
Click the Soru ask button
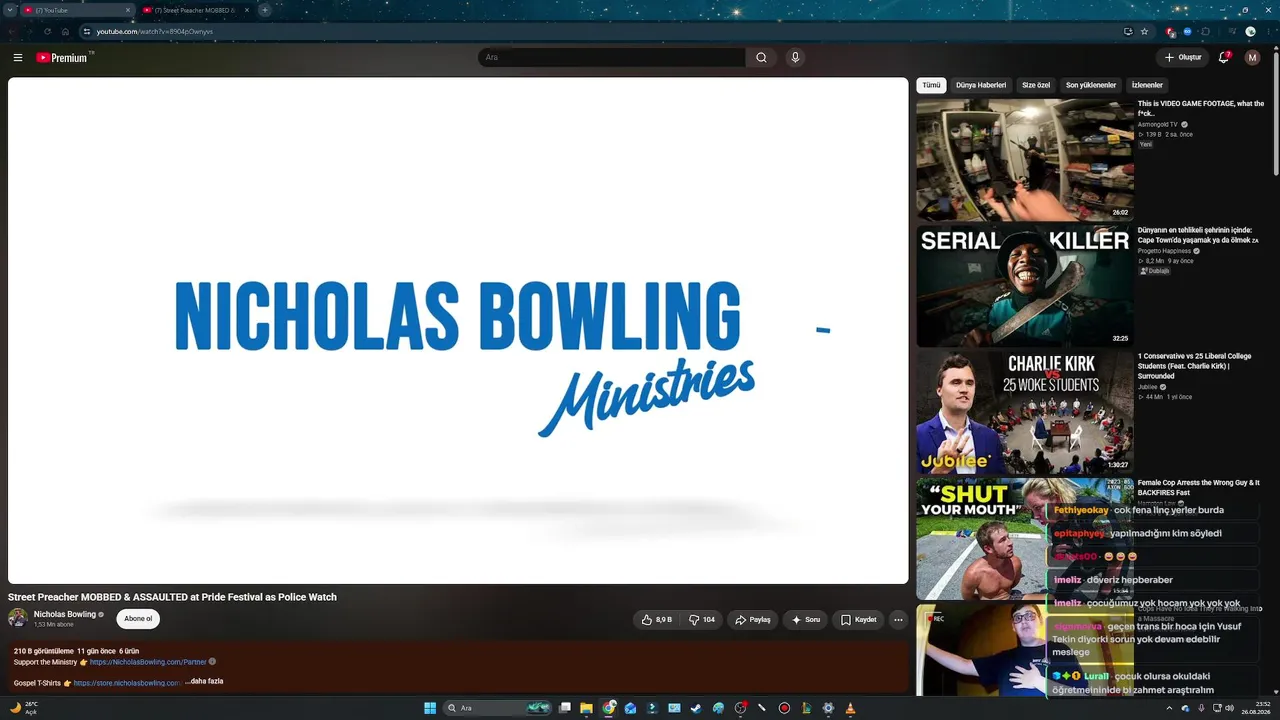[806, 620]
